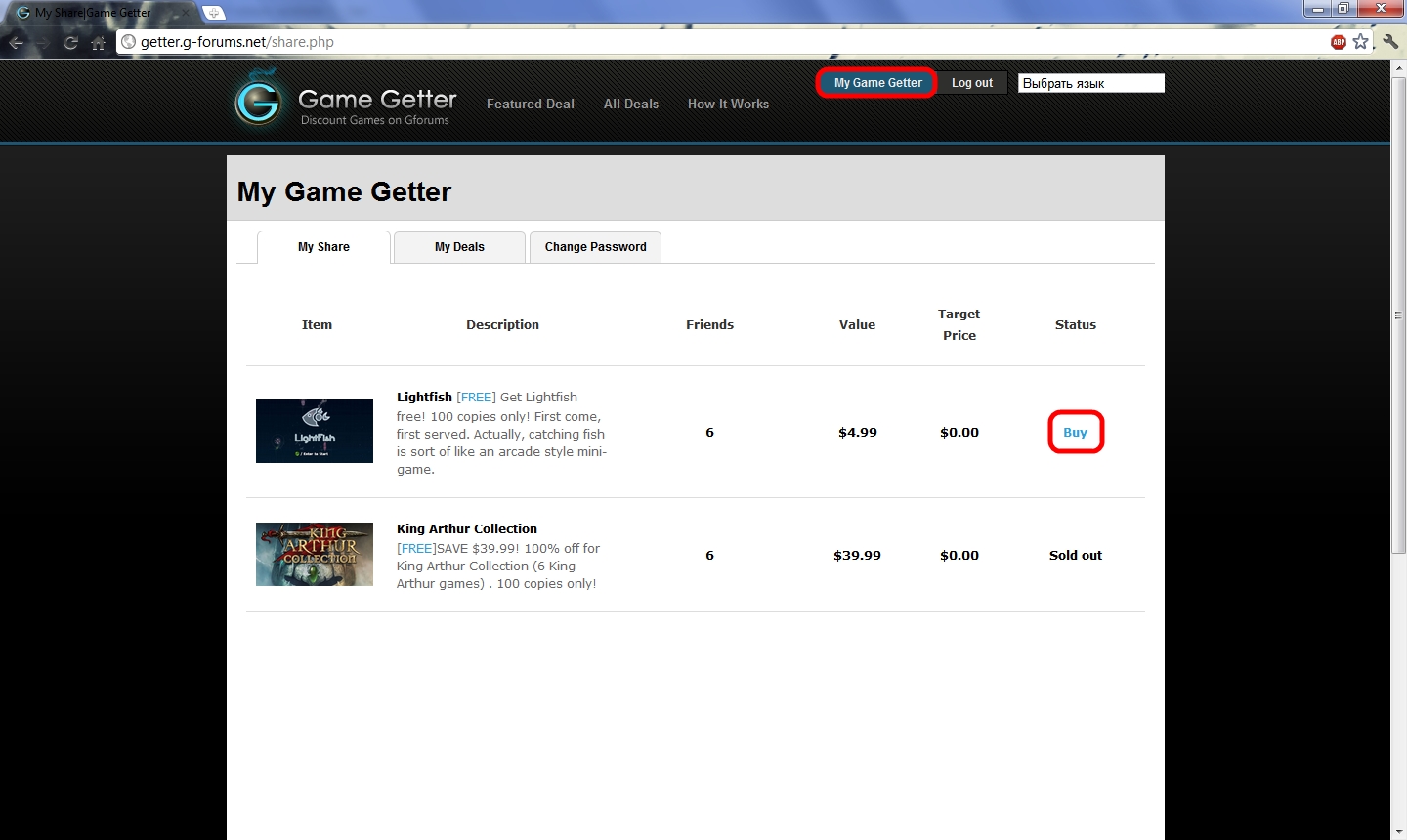Screen dimensions: 1407x840
Task: Click the My Game Getter button
Action: (x=877, y=83)
